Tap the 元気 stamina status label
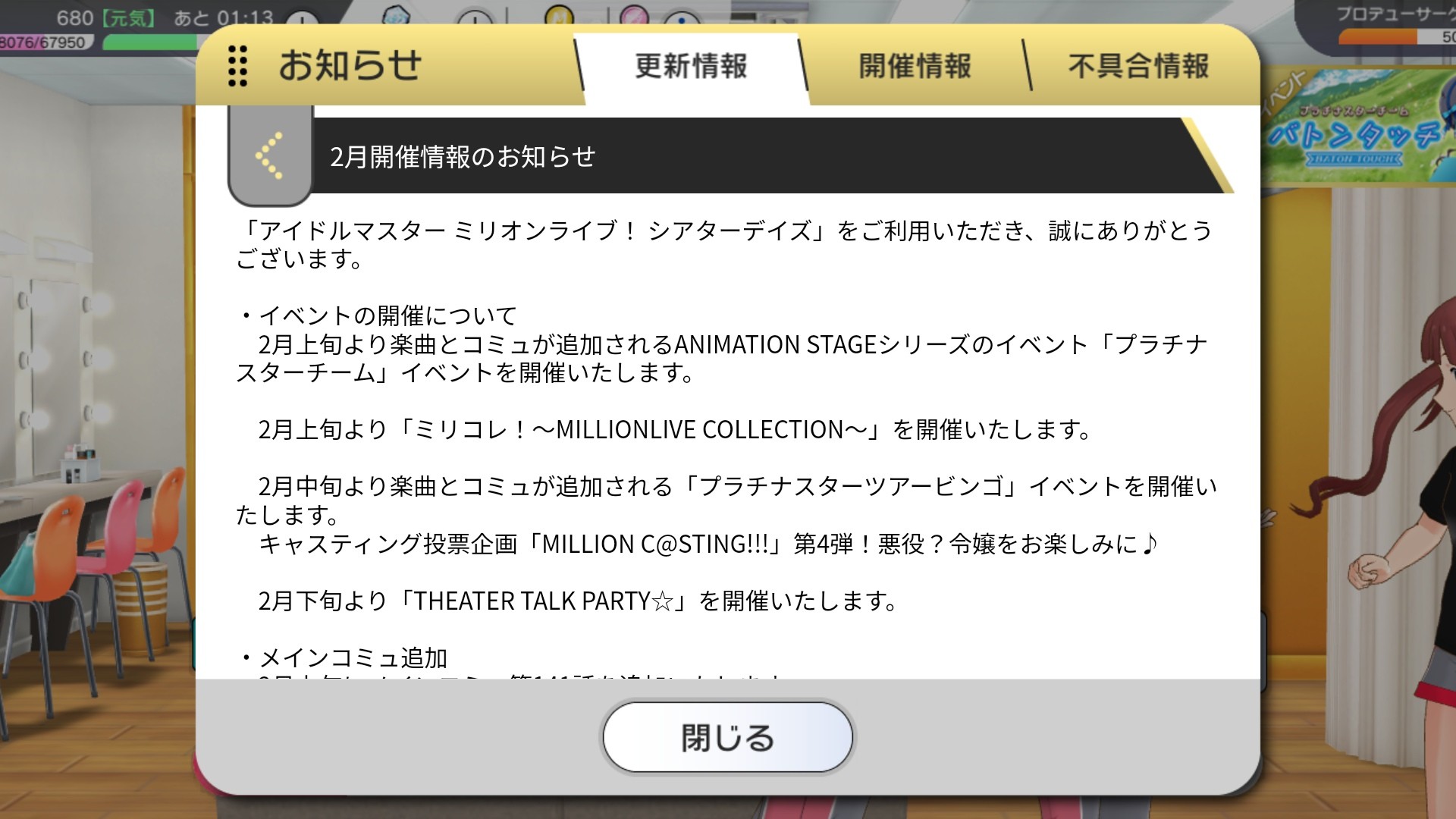This screenshot has width=1456, height=819. 127,17
